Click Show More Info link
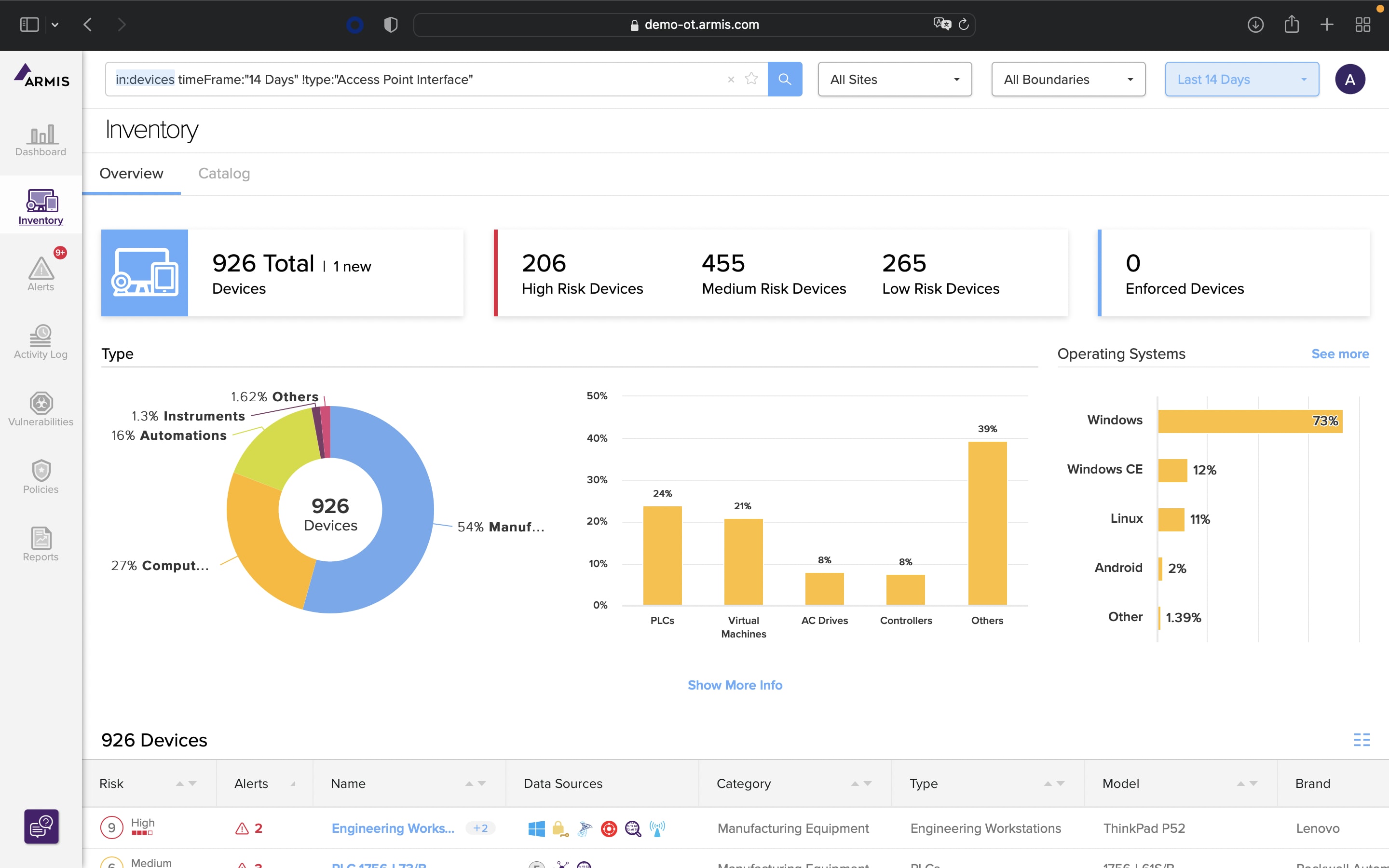Screen dimensions: 1389x868 735,685
